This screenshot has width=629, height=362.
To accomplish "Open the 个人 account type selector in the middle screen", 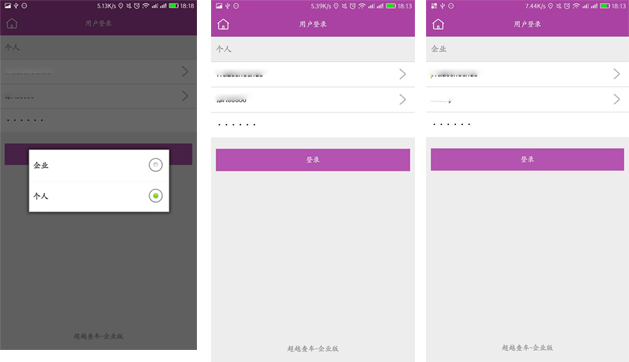I will coord(313,49).
